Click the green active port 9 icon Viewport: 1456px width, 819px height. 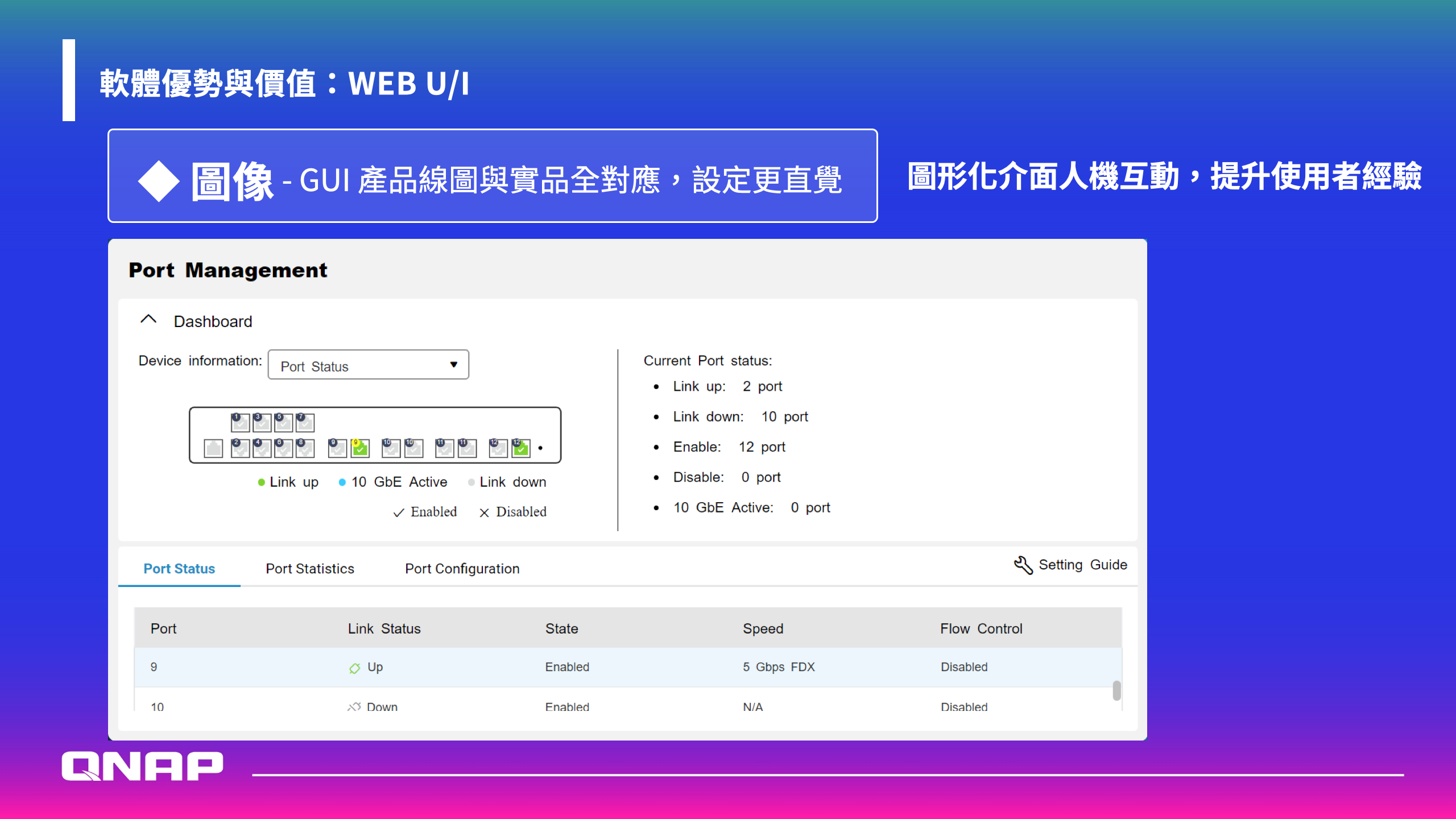point(360,448)
